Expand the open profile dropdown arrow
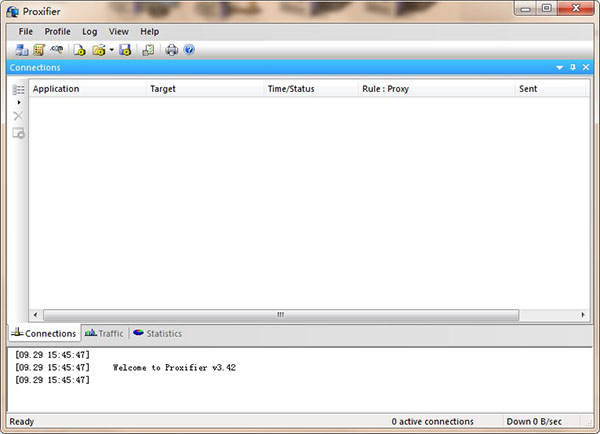This screenshot has height=434, width=600. 112,50
